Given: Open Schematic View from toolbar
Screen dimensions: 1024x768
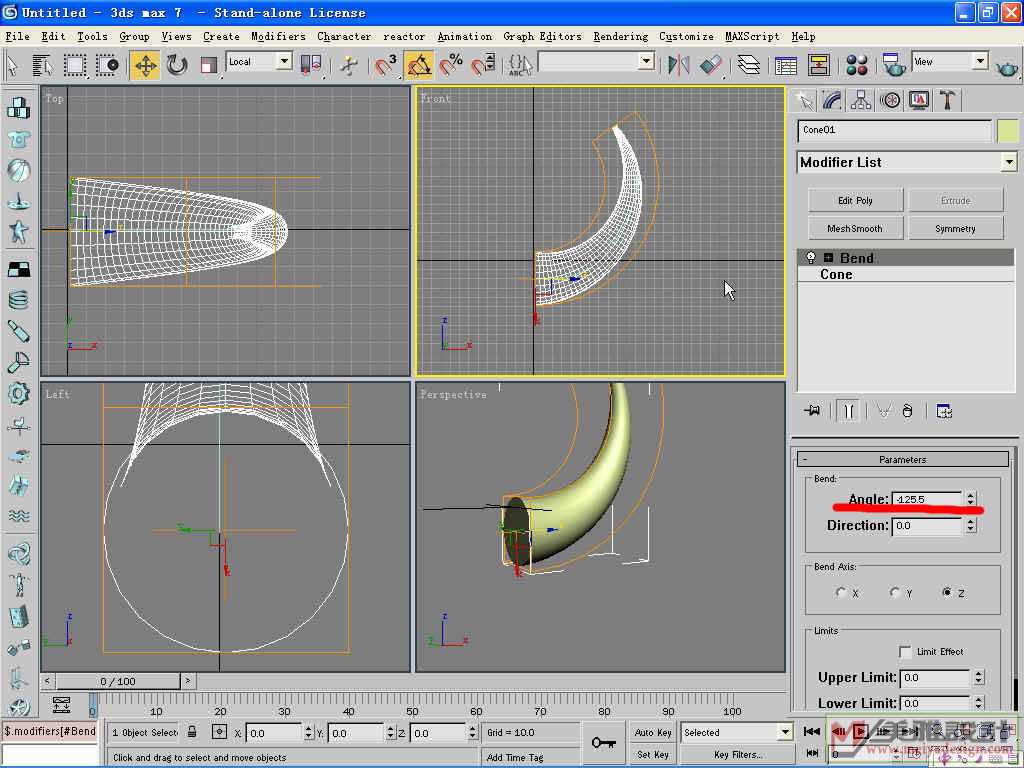Looking at the screenshot, I should 818,65.
